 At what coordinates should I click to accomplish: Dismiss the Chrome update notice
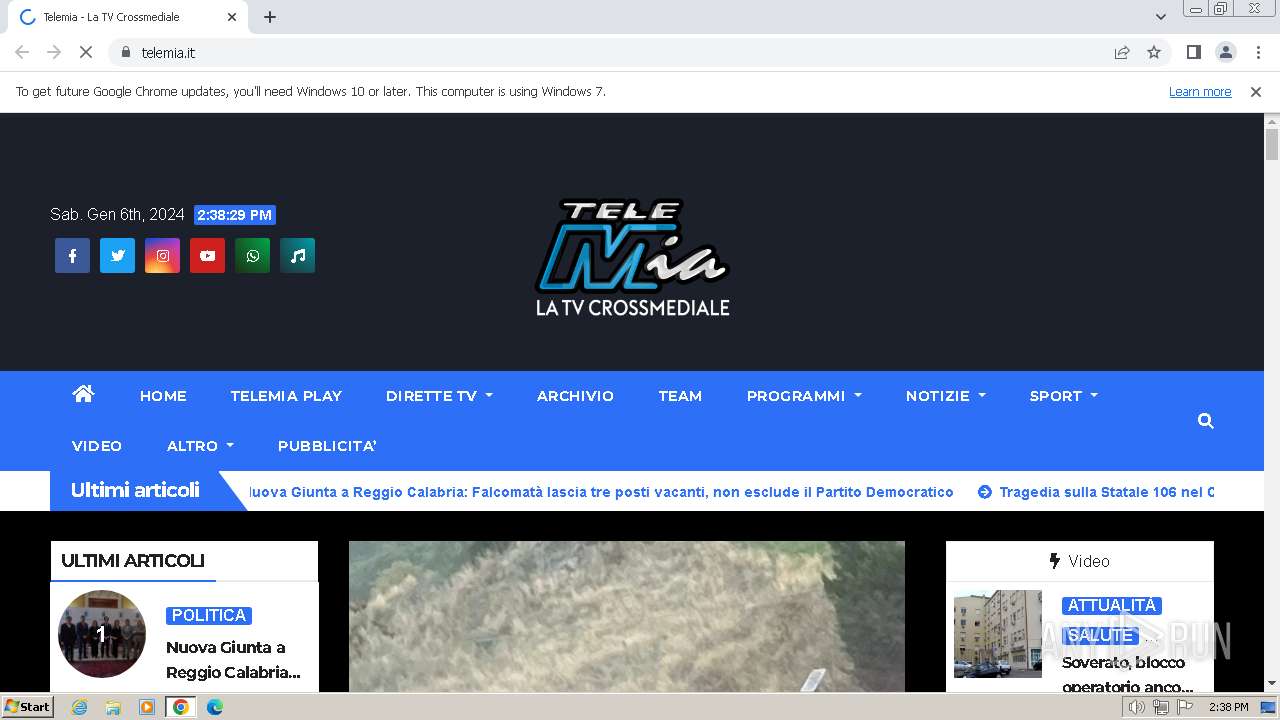(1256, 91)
